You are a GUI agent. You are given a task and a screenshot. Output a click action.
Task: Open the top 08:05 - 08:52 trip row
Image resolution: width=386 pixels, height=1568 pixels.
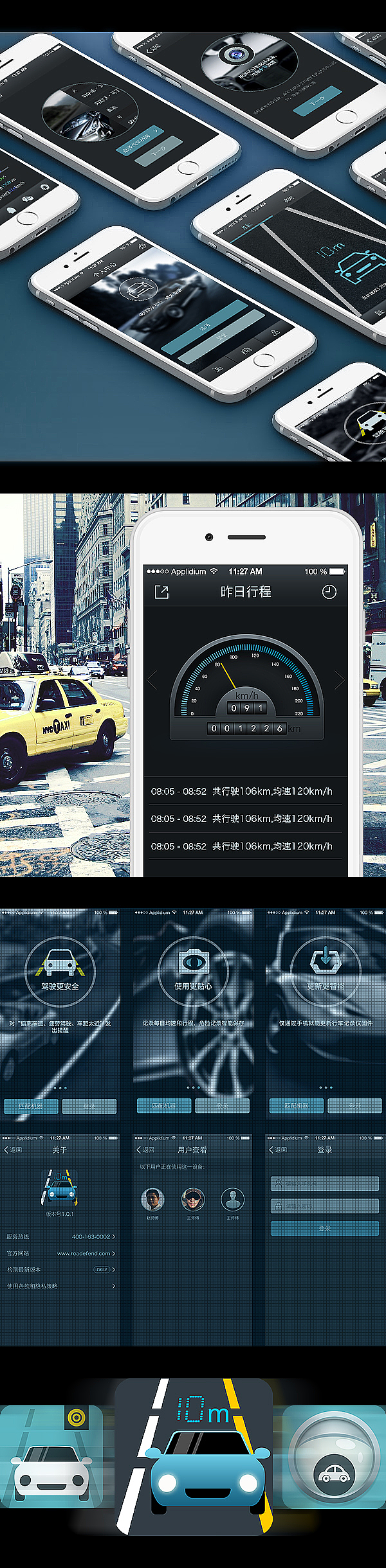pos(245,791)
